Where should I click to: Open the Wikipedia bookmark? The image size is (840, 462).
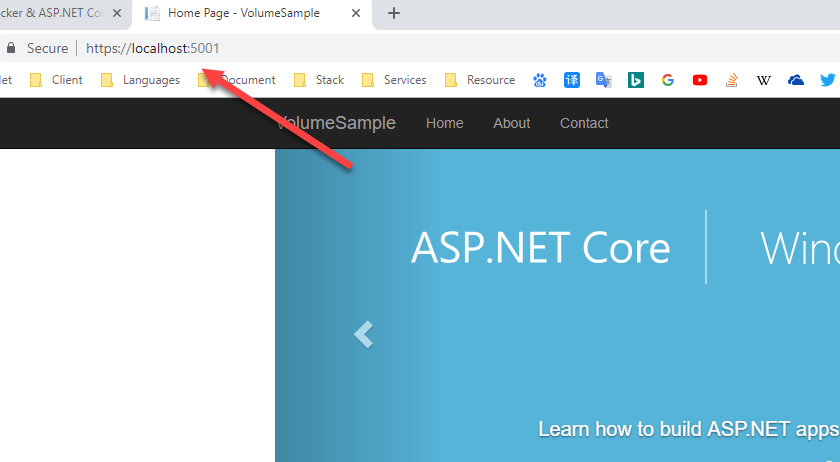763,80
